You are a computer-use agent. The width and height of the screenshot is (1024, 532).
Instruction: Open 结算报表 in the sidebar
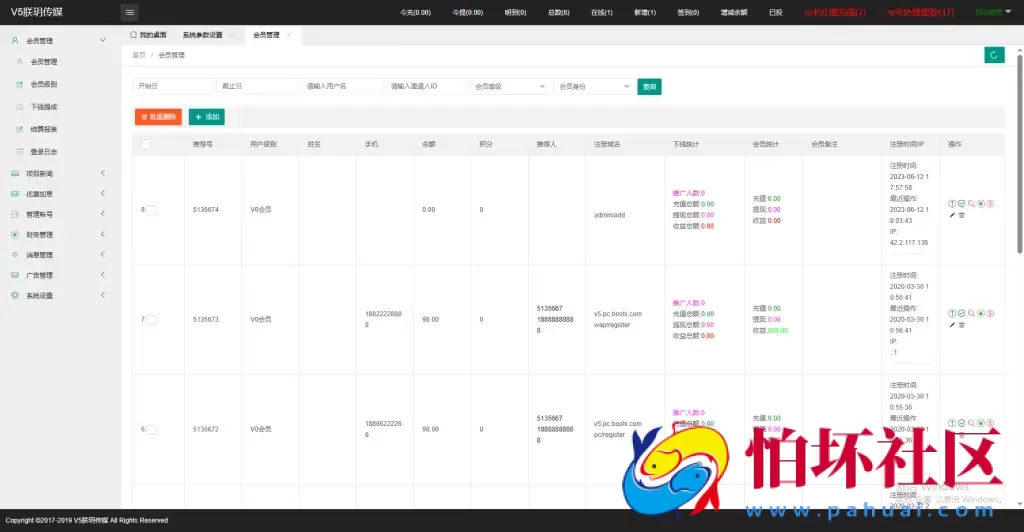pos(43,129)
